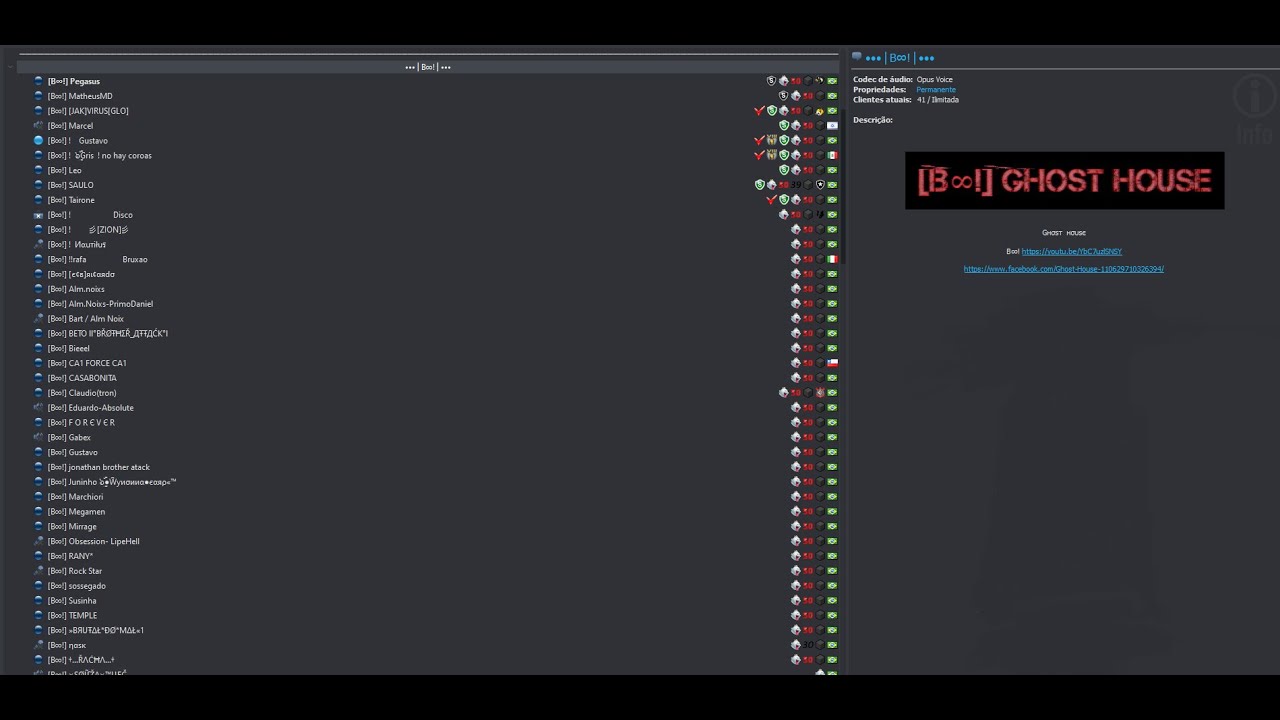Viewport: 1280px width, 720px height.
Task: Select user [B∞!] MatheusMD
Action: [80, 96]
